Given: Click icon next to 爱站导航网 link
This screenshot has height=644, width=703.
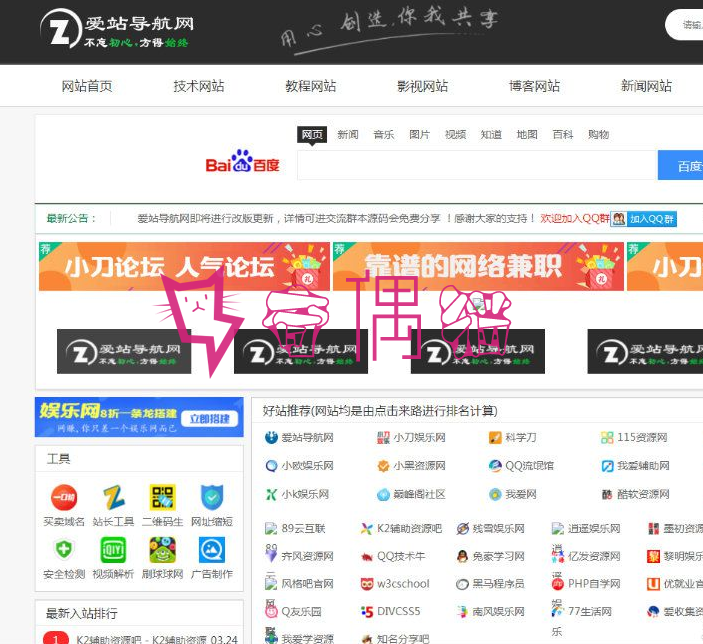Looking at the screenshot, I should tap(271, 437).
